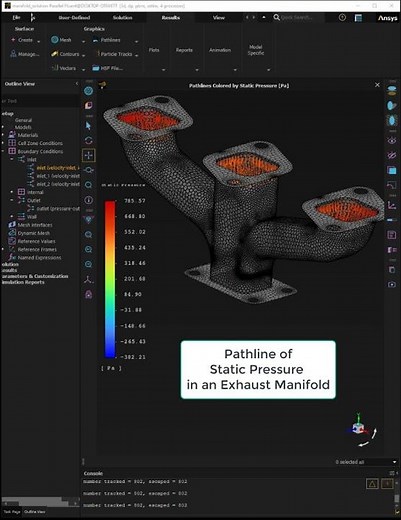Click the top stacked-disc mesh display icon
The image size is (401, 520).
click(x=392, y=90)
